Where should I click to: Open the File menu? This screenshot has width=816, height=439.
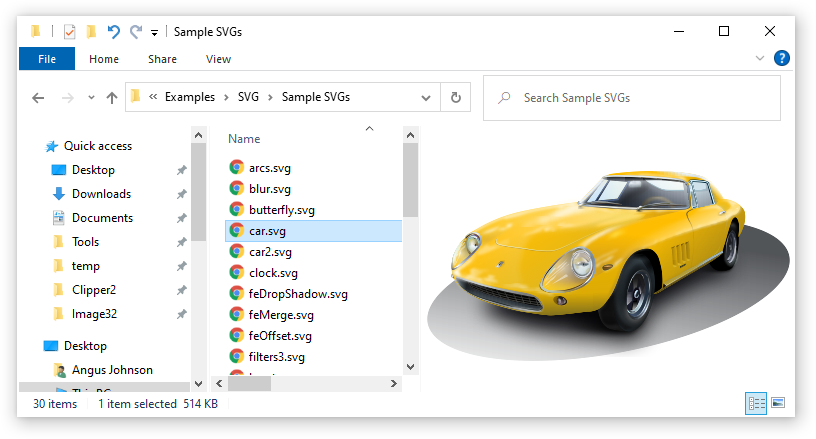click(x=46, y=59)
